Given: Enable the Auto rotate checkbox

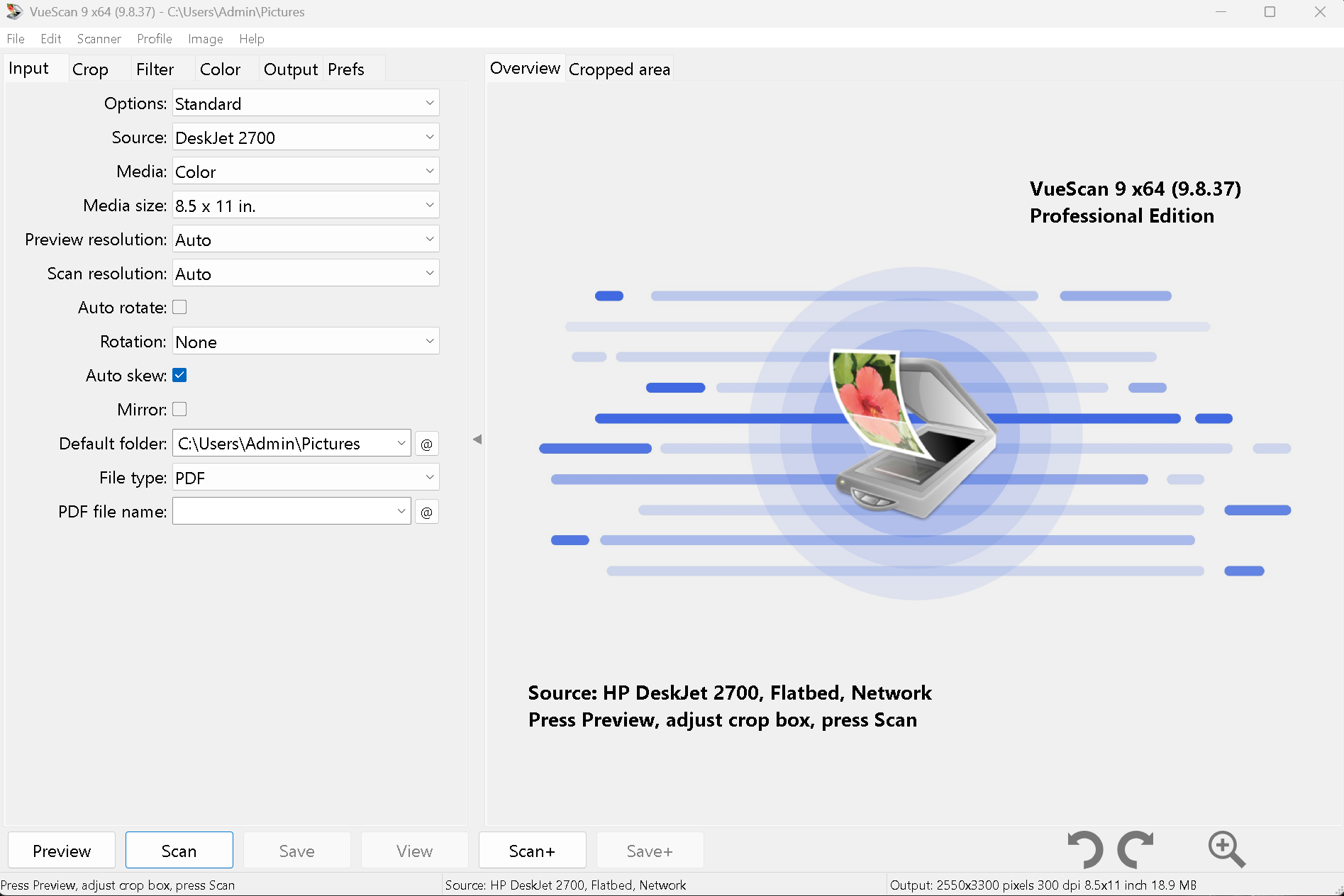Looking at the screenshot, I should (x=179, y=307).
